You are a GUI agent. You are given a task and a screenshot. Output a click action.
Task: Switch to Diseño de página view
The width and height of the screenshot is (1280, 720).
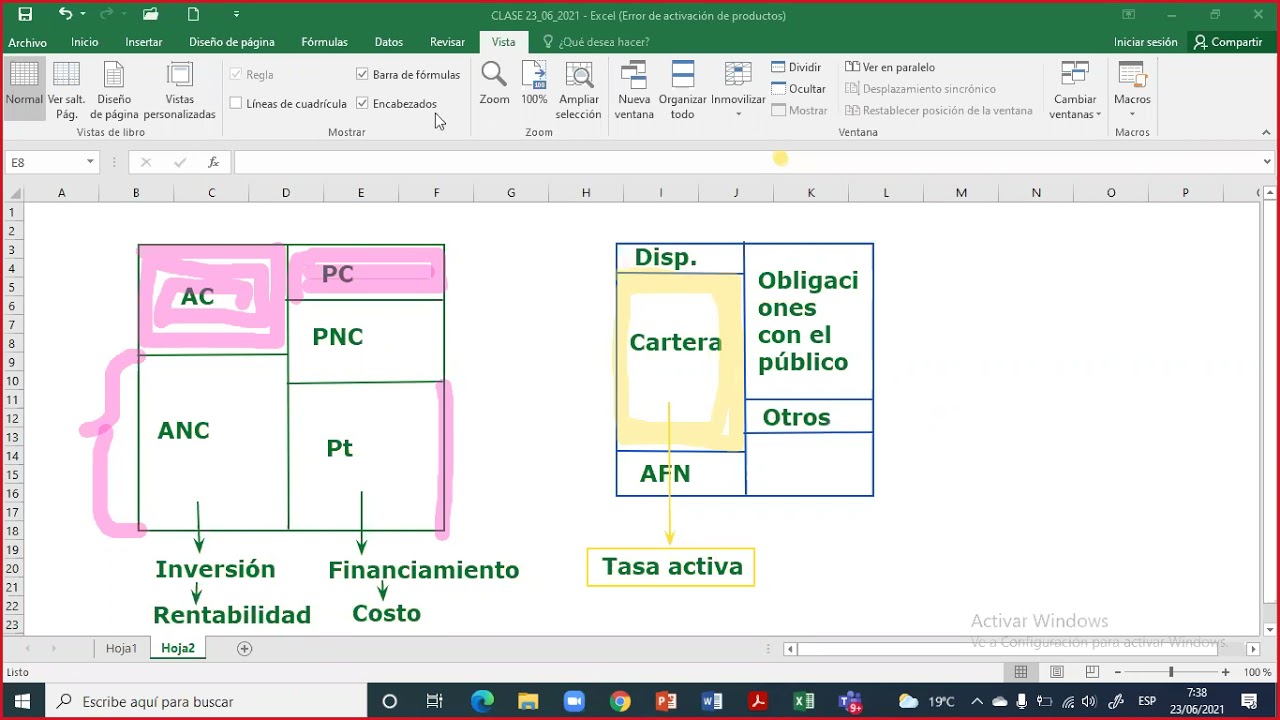(x=114, y=90)
